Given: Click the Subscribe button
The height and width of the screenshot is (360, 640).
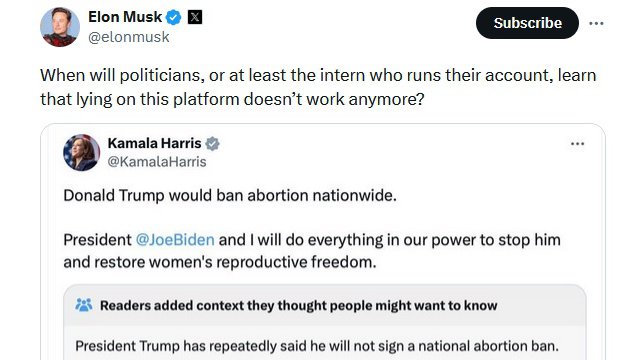Looking at the screenshot, I should point(527,23).
